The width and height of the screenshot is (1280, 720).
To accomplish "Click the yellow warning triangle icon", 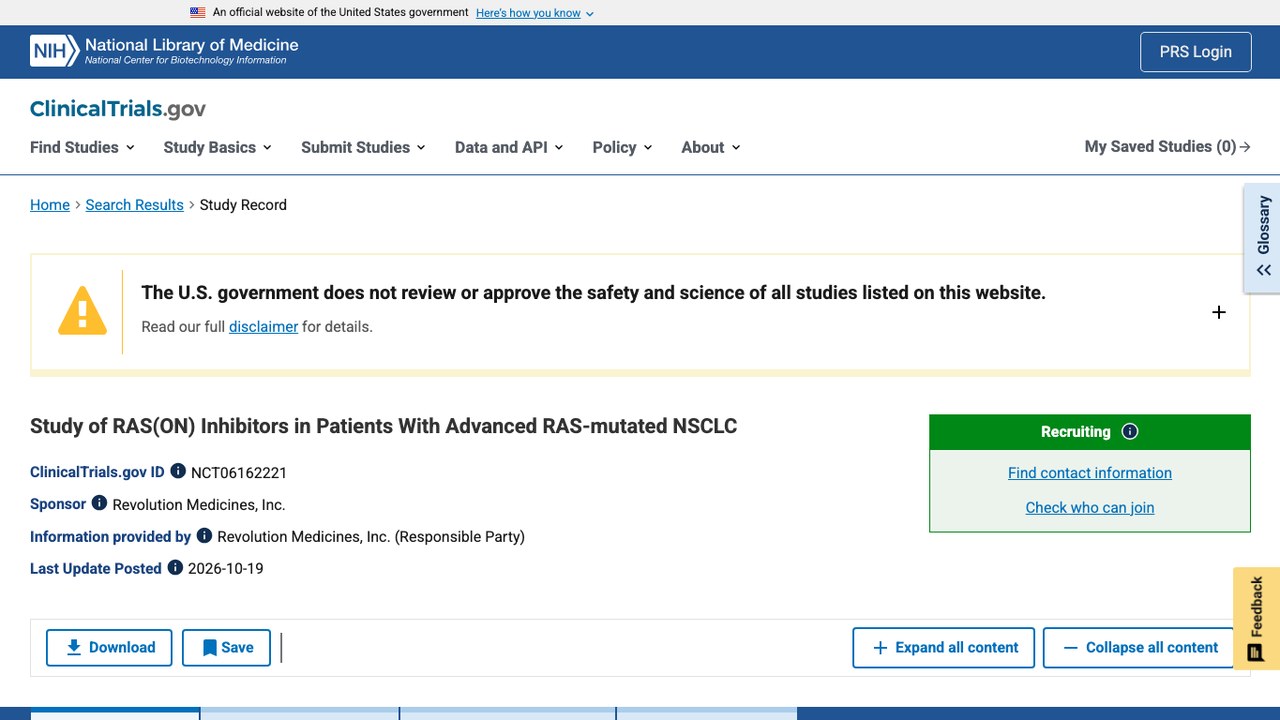I will [82, 311].
